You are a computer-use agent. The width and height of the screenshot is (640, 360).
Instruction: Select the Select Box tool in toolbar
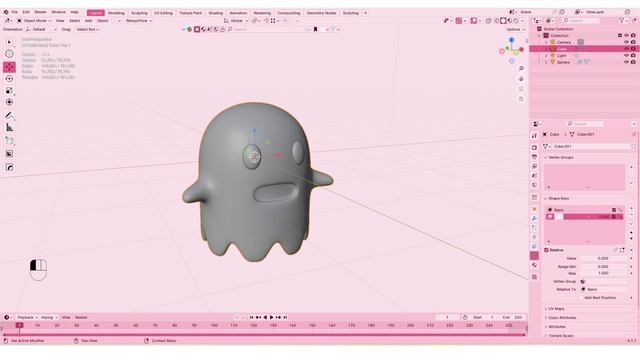(x=9, y=42)
